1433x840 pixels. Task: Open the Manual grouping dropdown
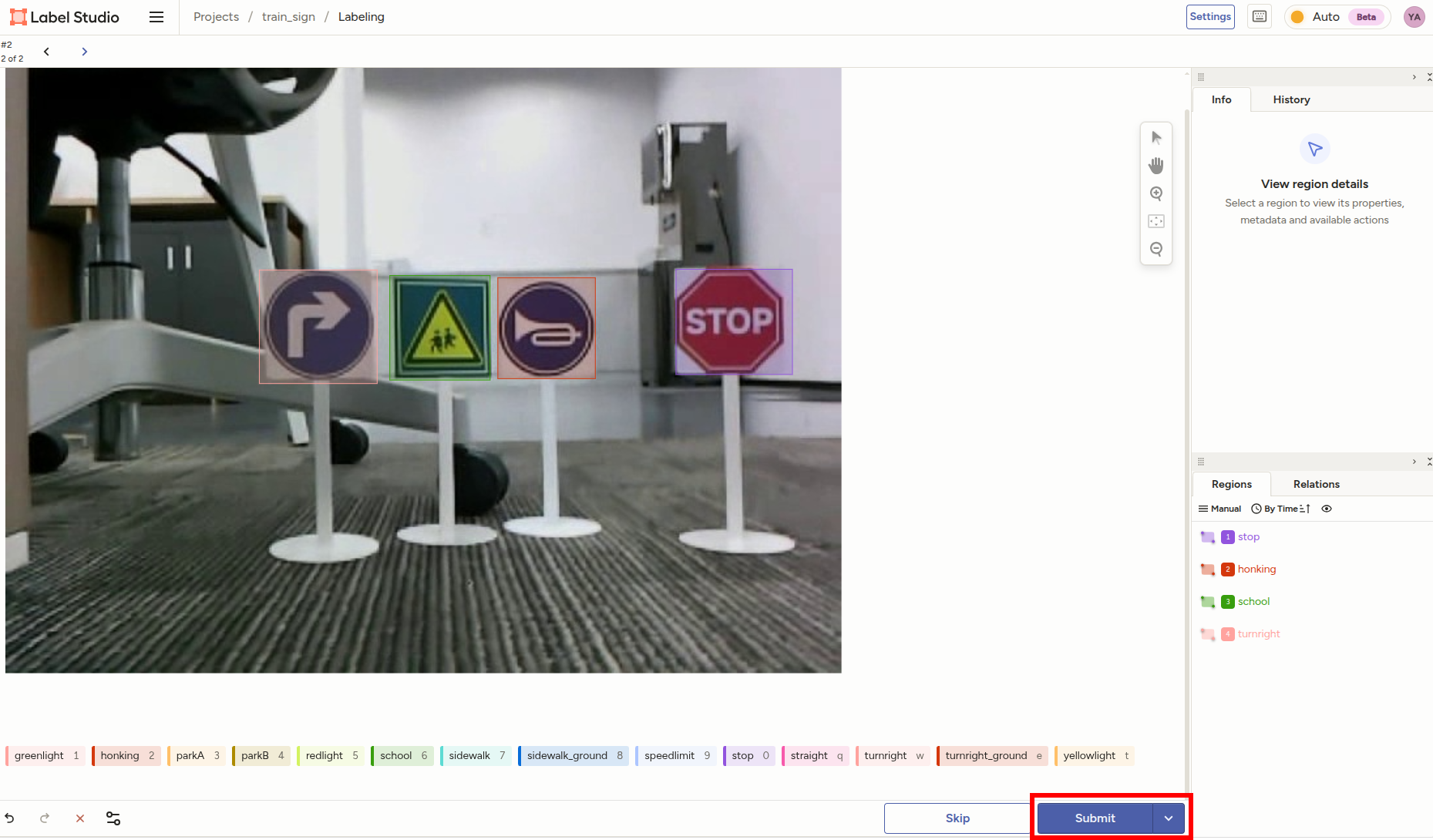click(1219, 509)
